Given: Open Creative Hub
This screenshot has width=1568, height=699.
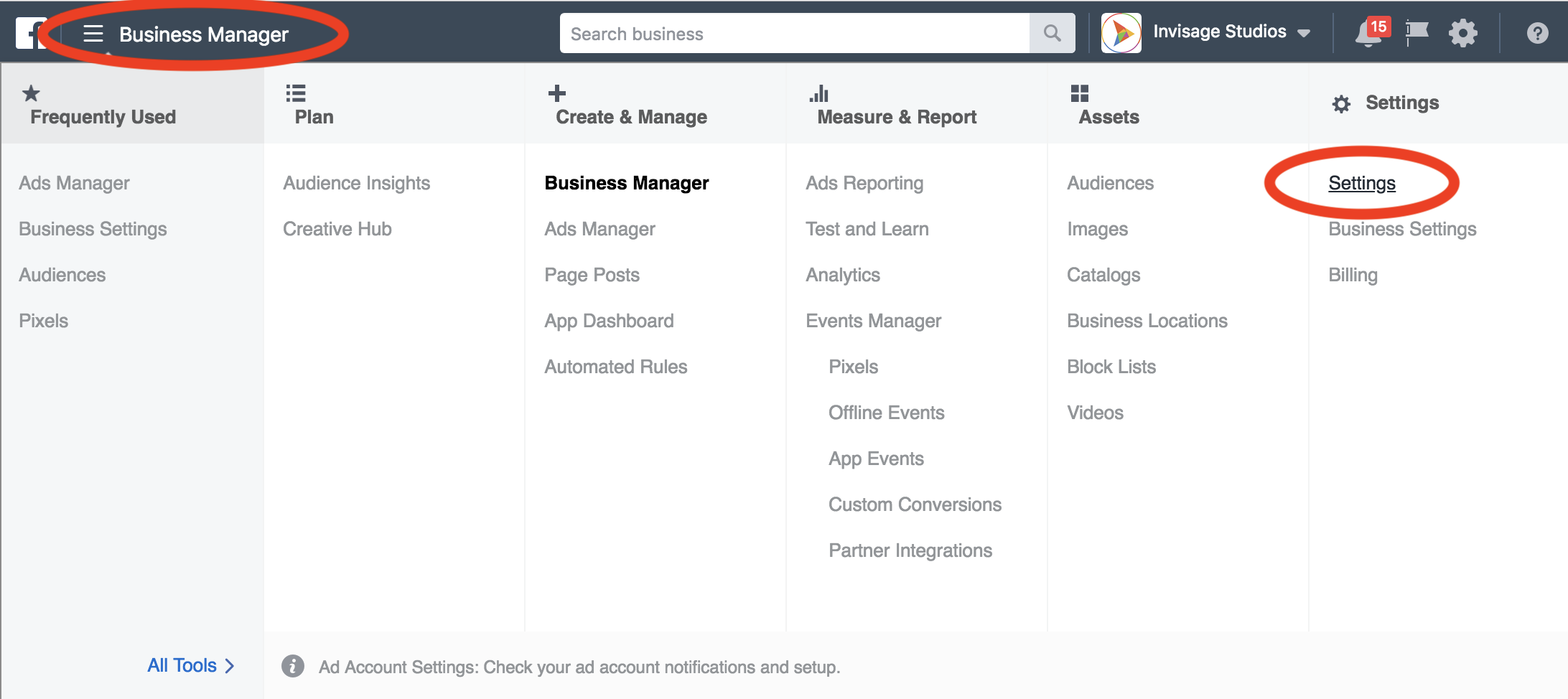Looking at the screenshot, I should click(337, 229).
